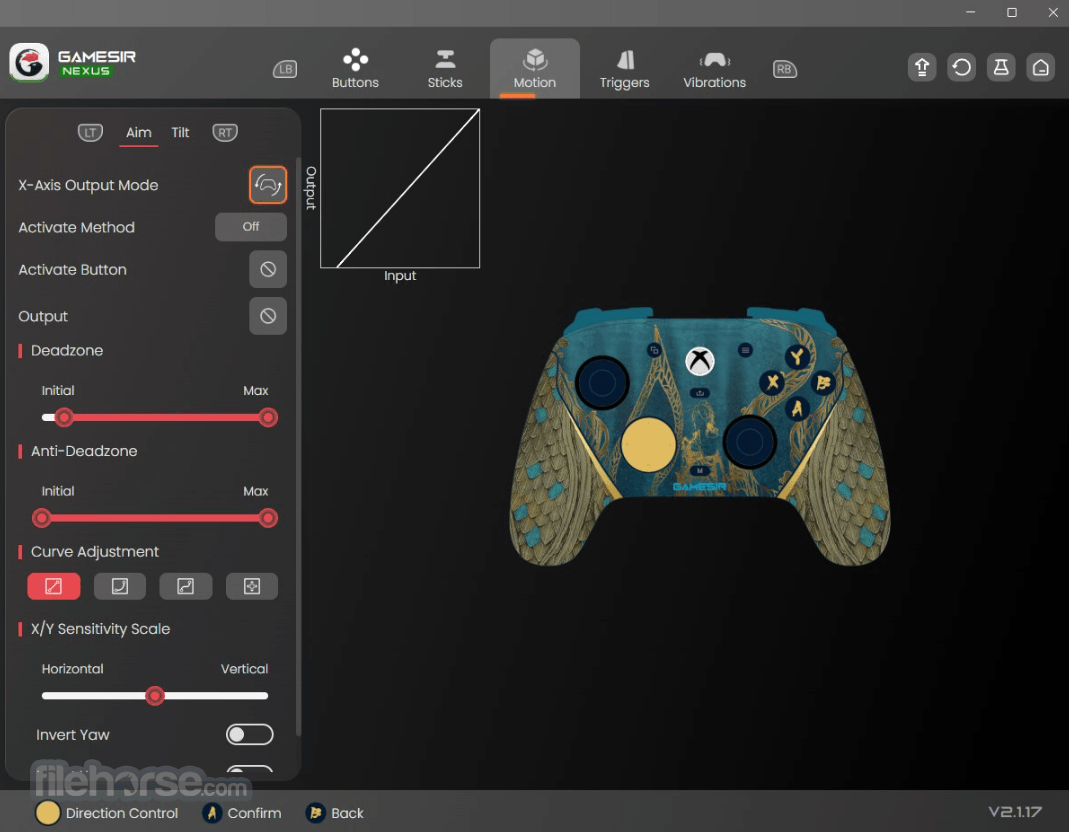This screenshot has width=1069, height=832.
Task: Click the RT trigger icon in side panel
Action: [x=225, y=132]
